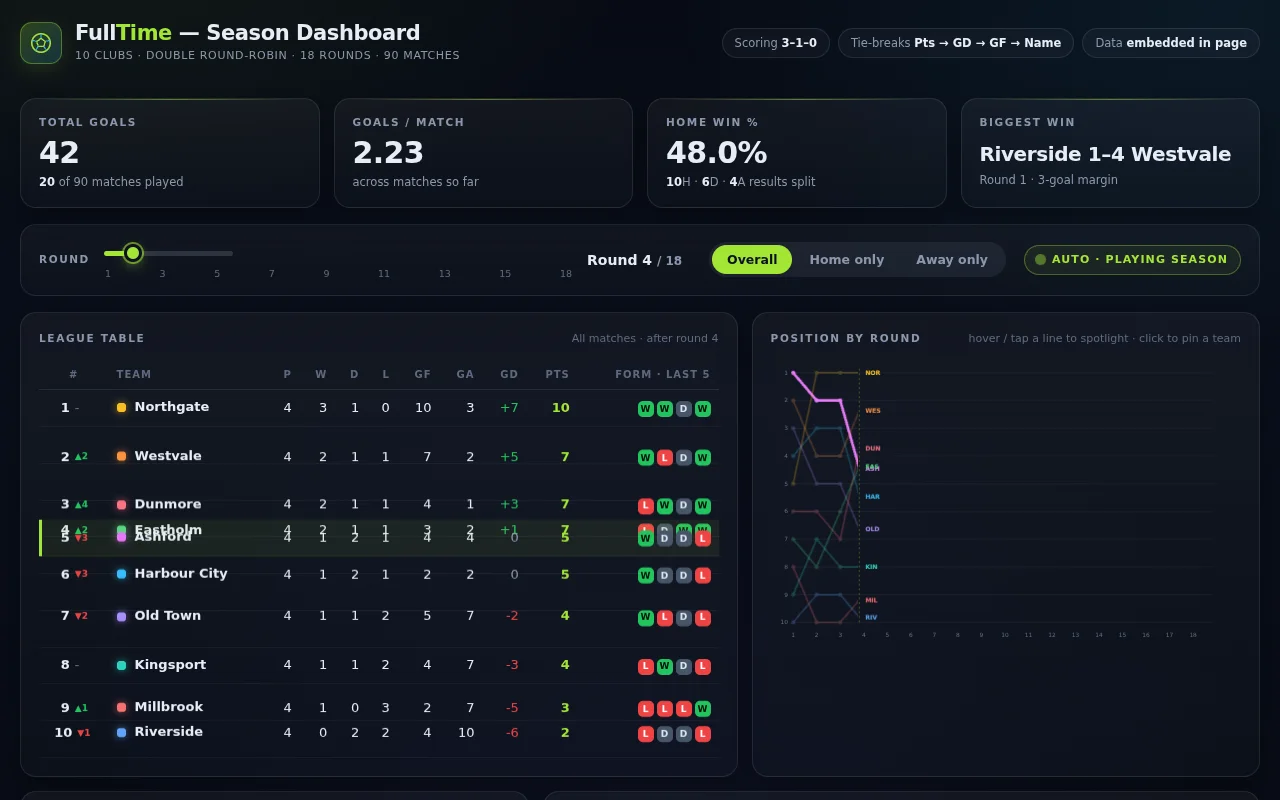Viewport: 1280px width, 800px height.
Task: Click the teal dot beside Kingsport
Action: (x=121, y=665)
